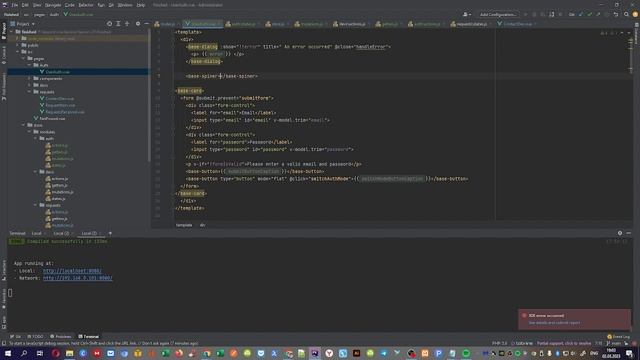This screenshot has width=640, height=360.
Task: Open Project panel gear options
Action: [x=138, y=24]
